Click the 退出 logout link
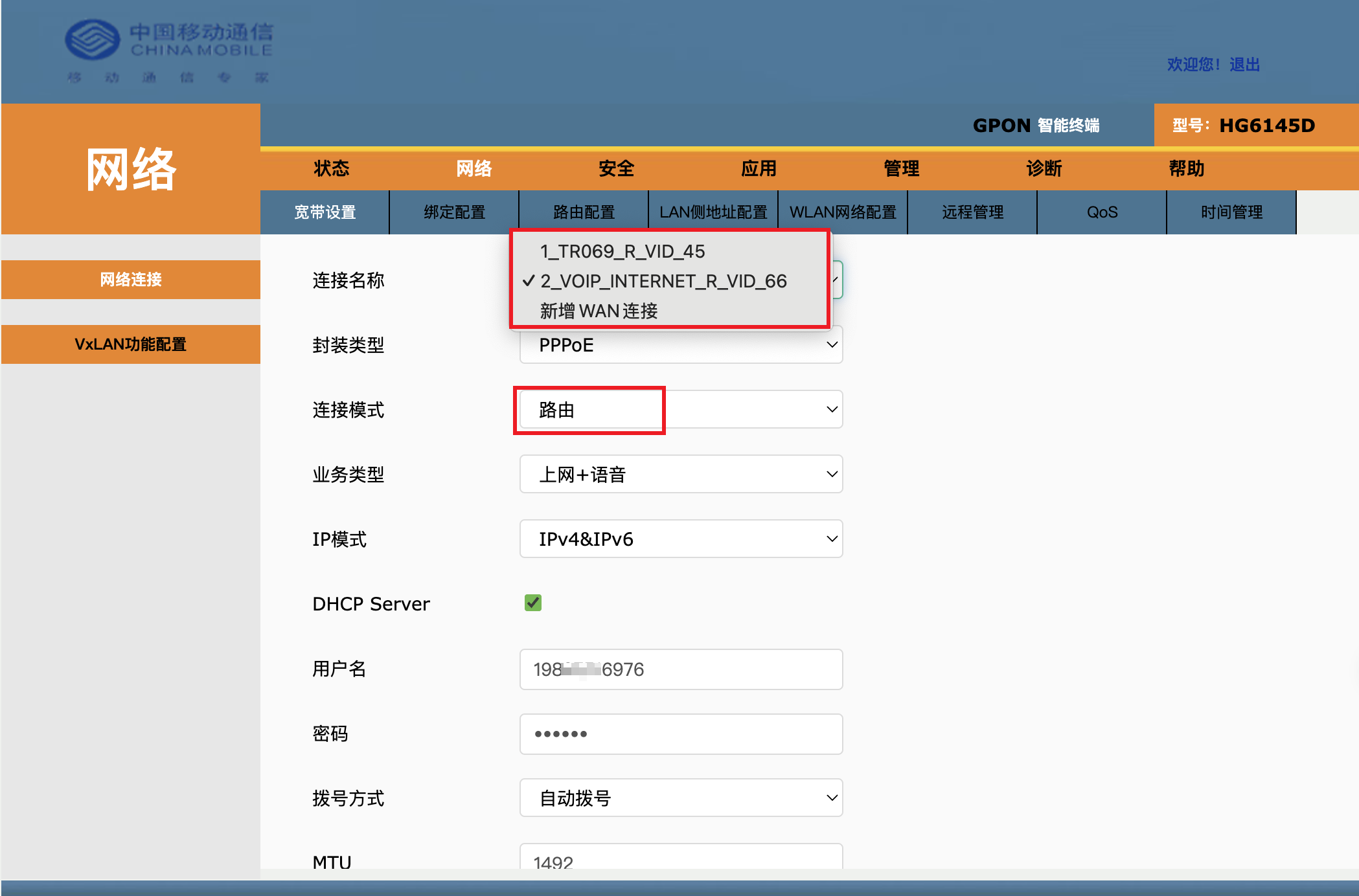The height and width of the screenshot is (896, 1359). tap(1244, 65)
